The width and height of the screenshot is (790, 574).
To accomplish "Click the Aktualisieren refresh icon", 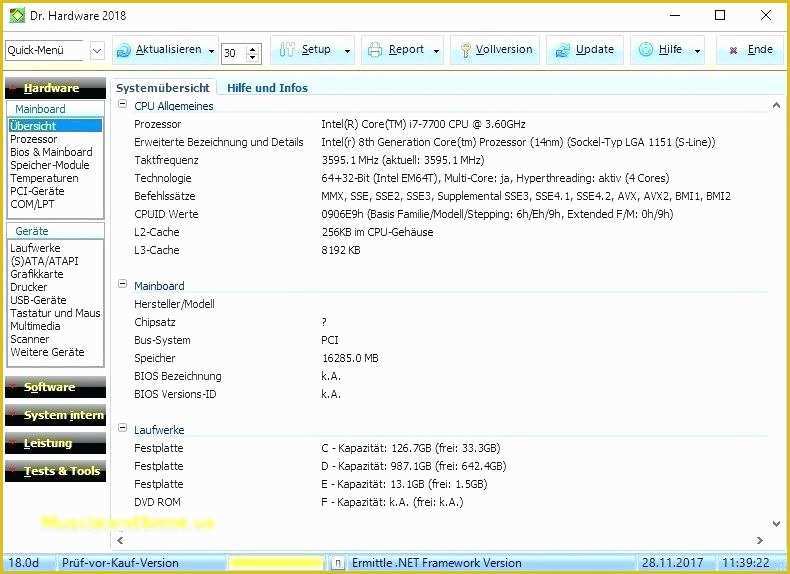I will 123,50.
